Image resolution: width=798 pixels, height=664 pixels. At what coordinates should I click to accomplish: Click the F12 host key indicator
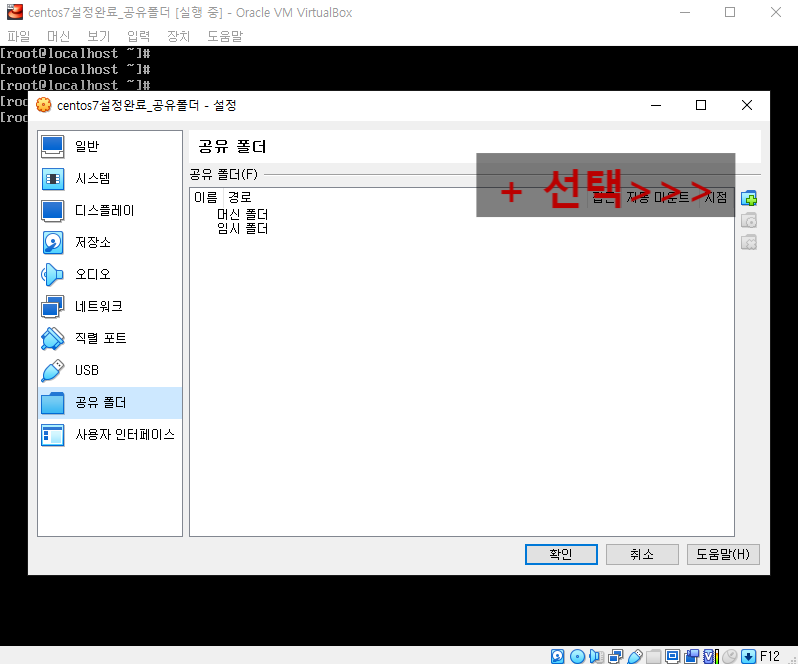770,656
